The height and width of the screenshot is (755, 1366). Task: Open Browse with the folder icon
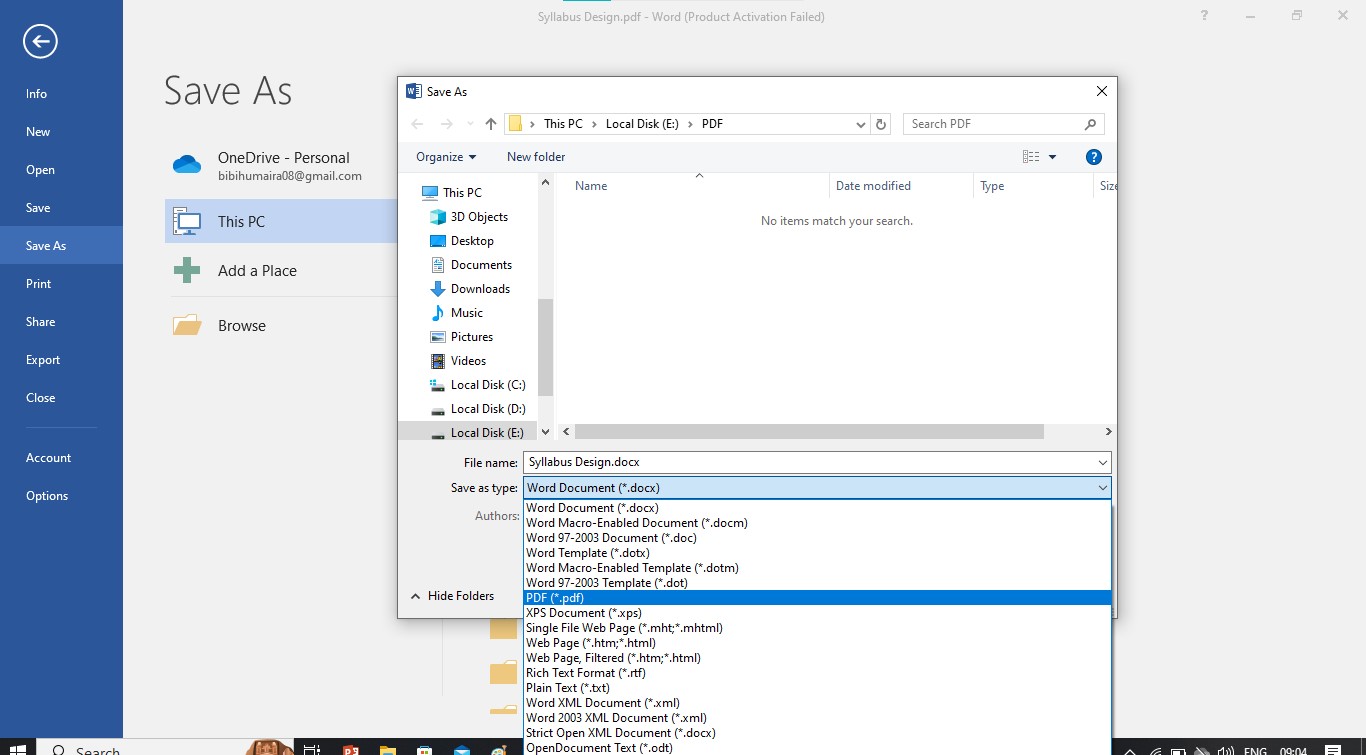(x=186, y=324)
